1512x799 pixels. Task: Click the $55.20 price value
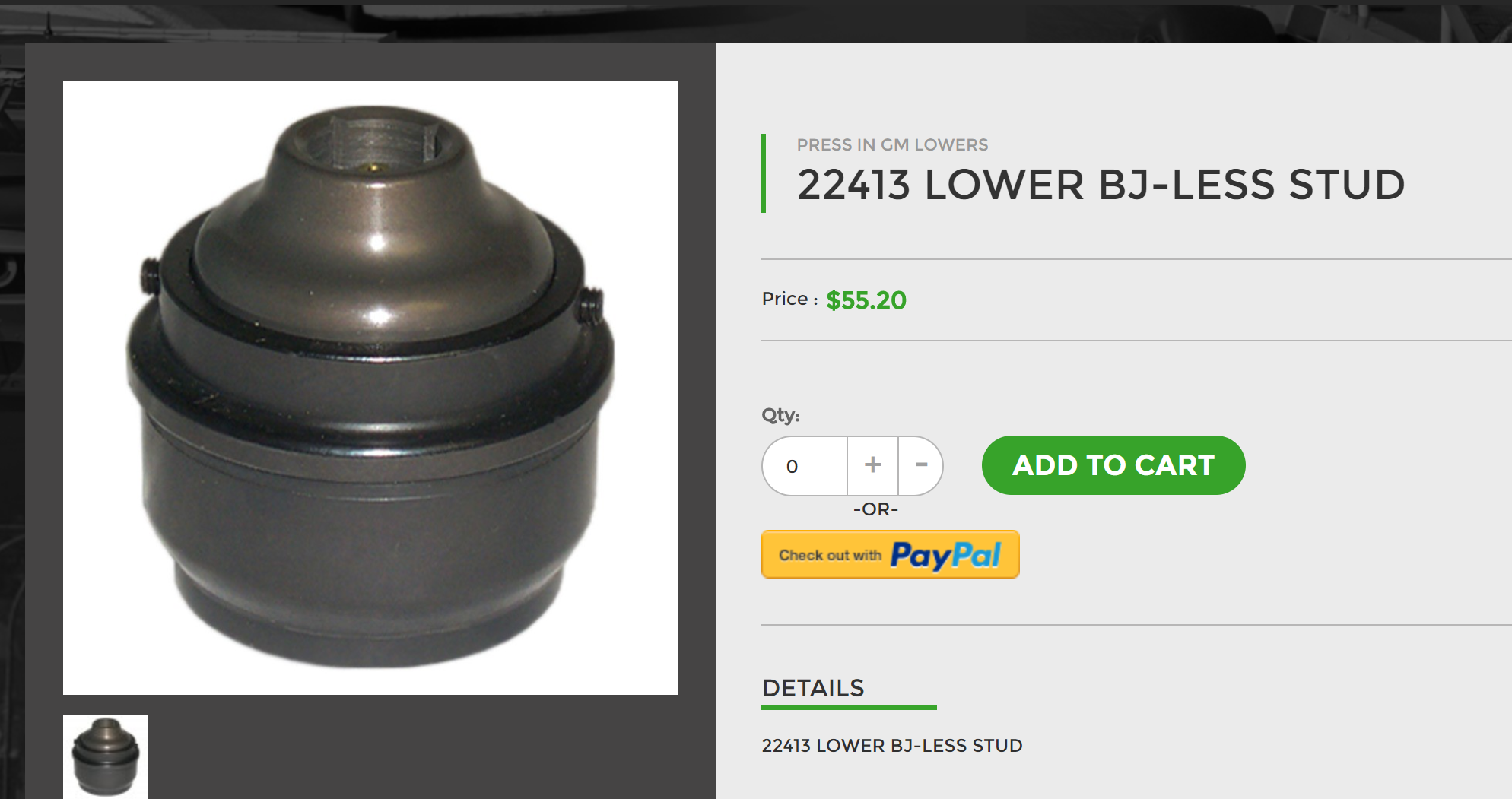[x=866, y=300]
